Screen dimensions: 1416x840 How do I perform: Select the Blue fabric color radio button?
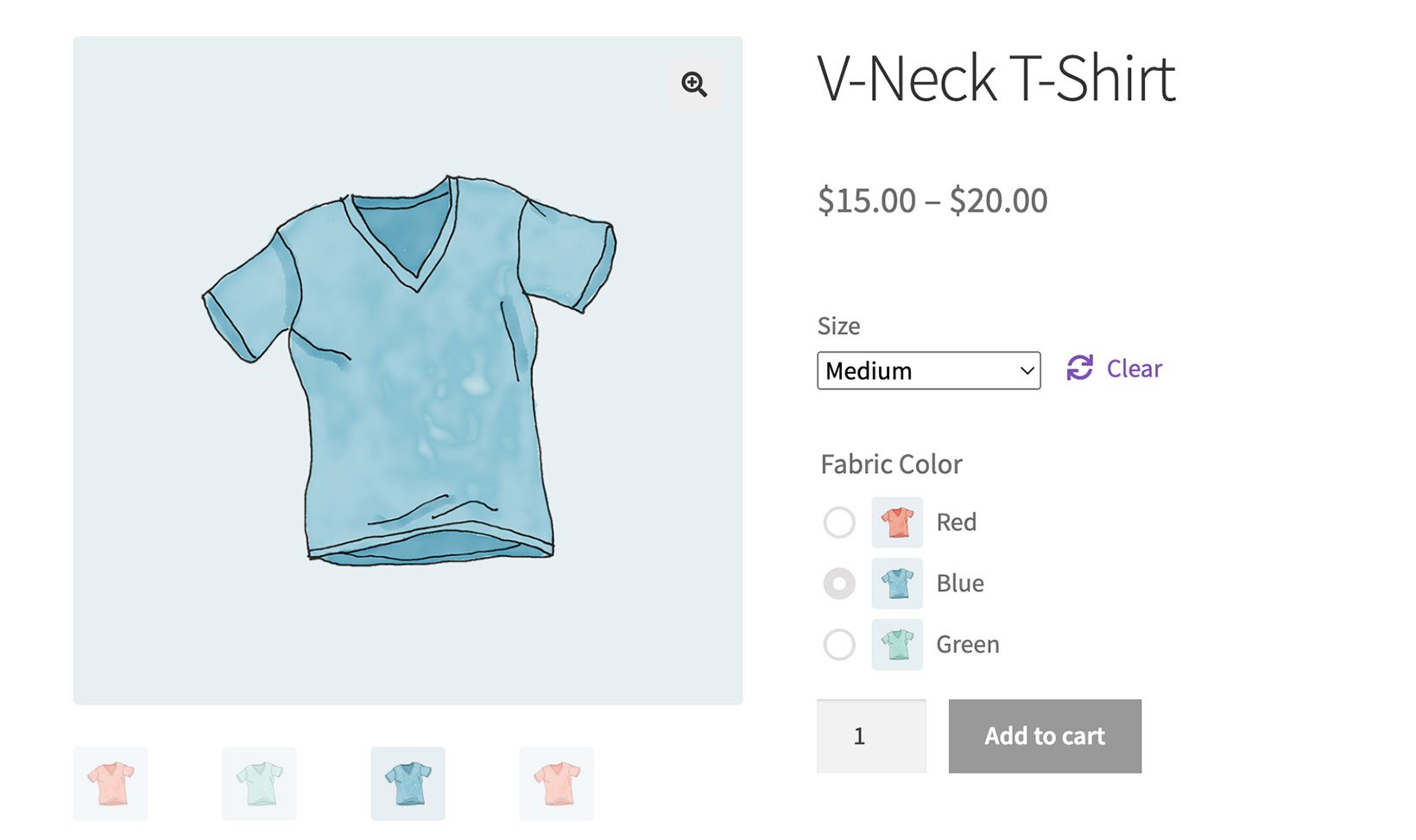839,584
